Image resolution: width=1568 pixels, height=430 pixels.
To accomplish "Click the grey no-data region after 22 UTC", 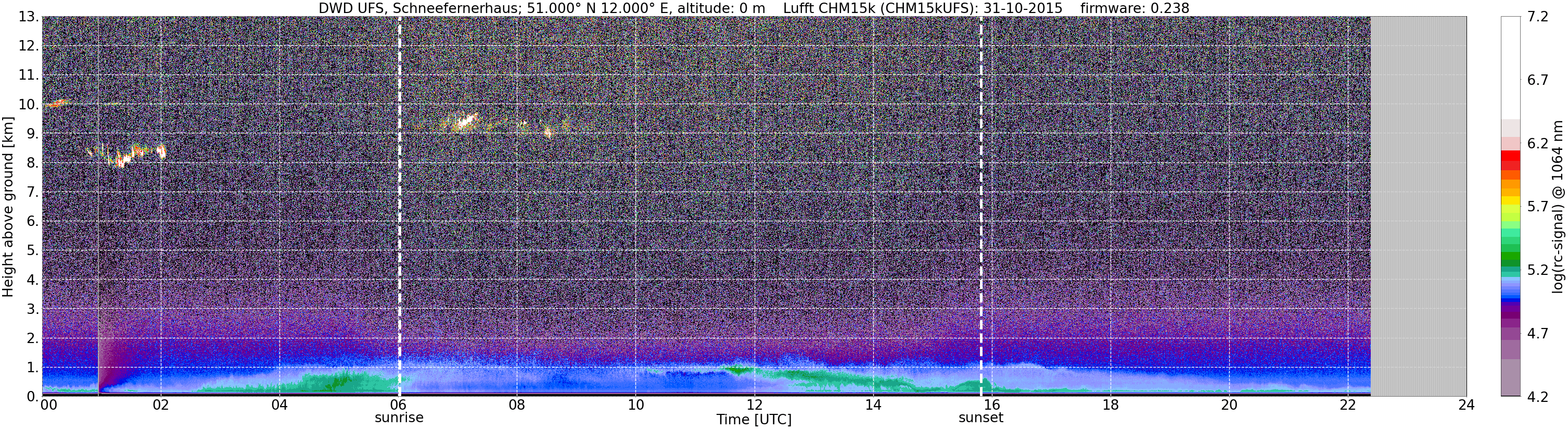I will pos(1418,207).
